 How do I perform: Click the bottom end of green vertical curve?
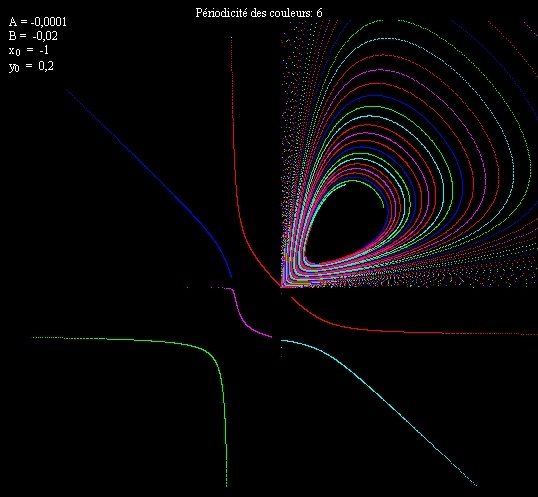point(226,484)
